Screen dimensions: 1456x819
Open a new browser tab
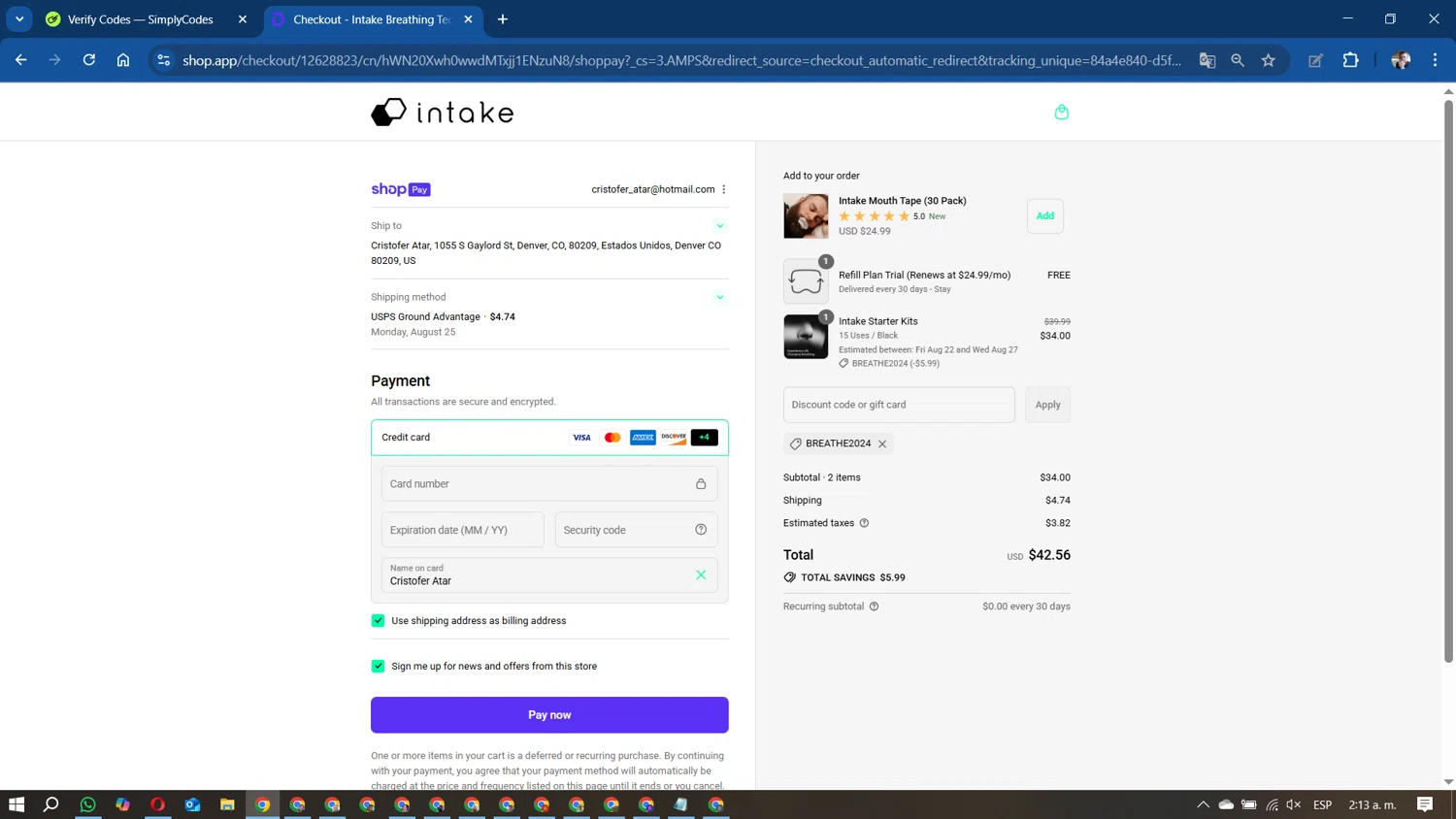[x=503, y=19]
